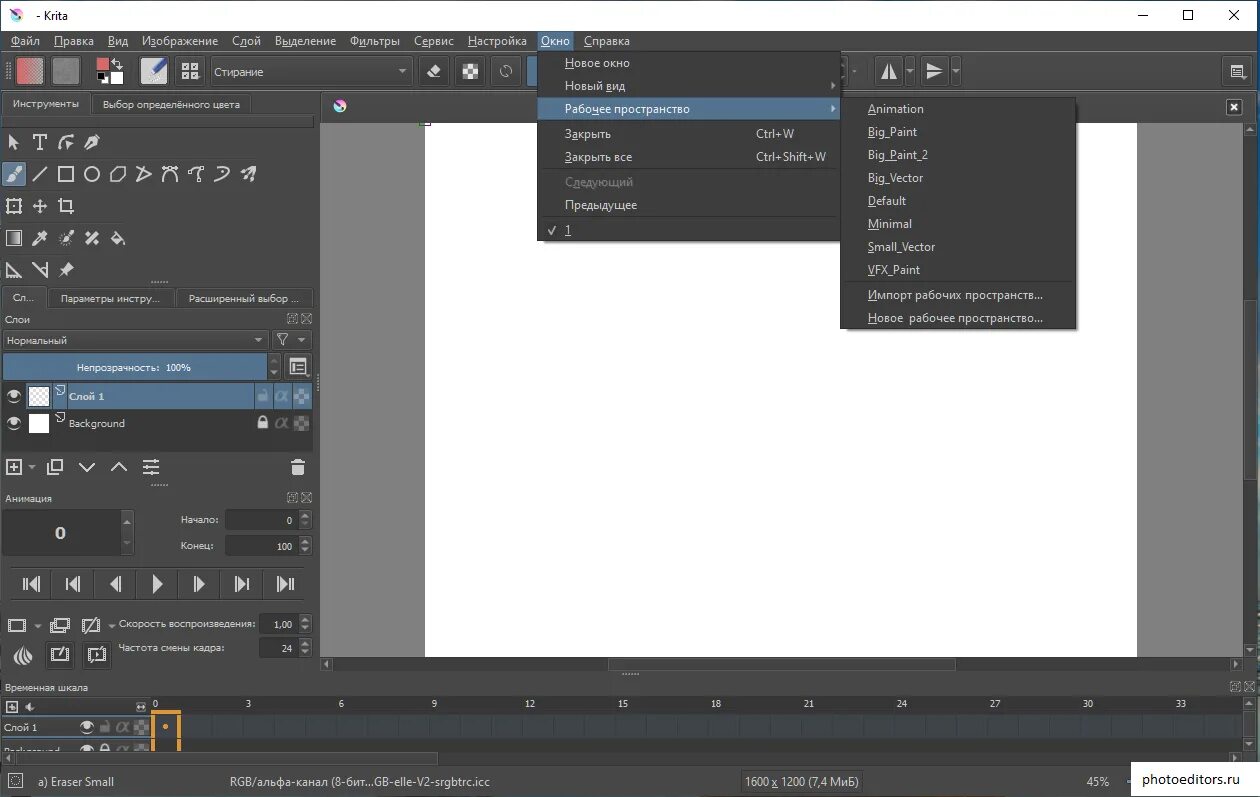Open horizontal mirror options arrow
1260x797 pixels.
point(909,71)
